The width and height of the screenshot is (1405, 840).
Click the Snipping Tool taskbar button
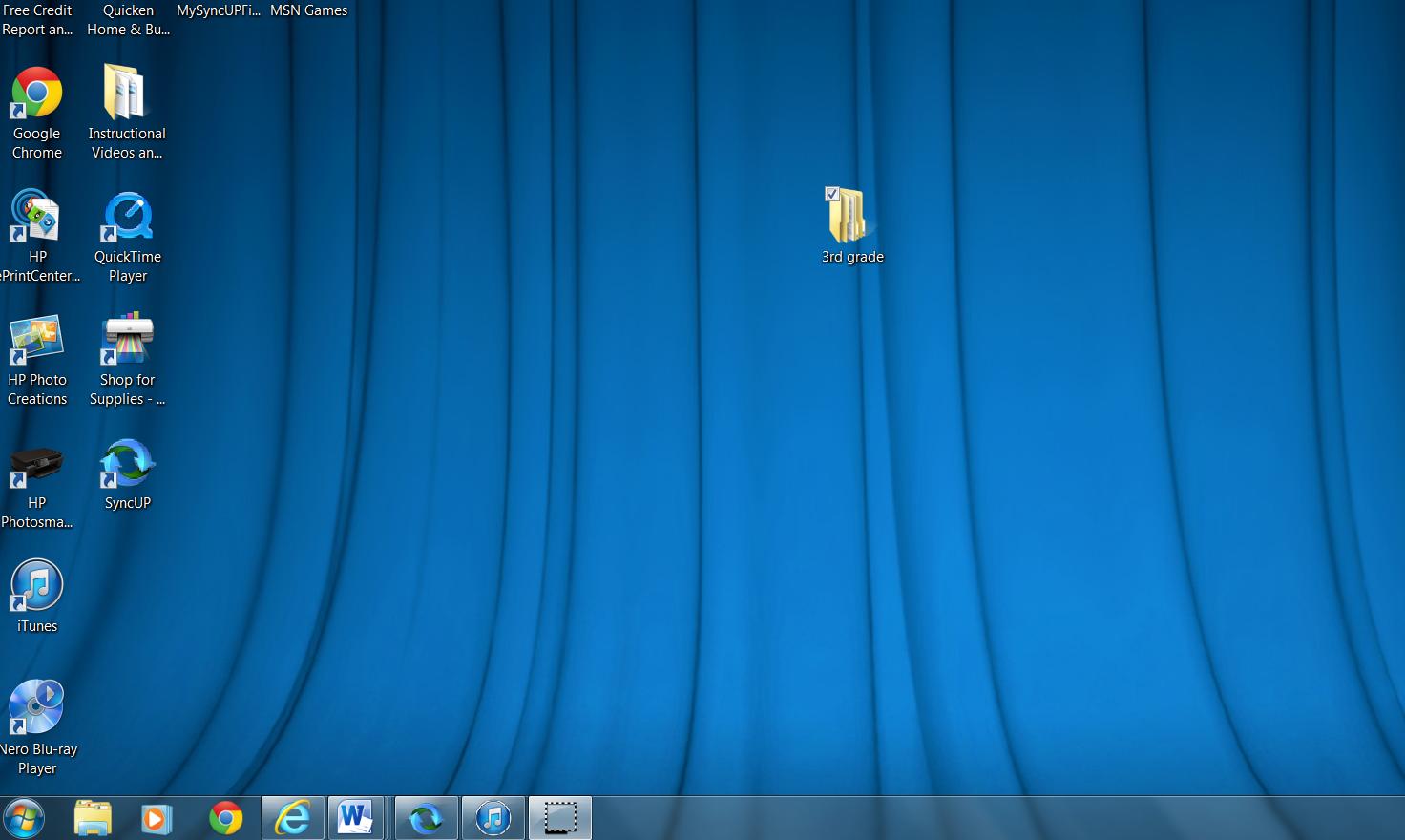pos(560,818)
